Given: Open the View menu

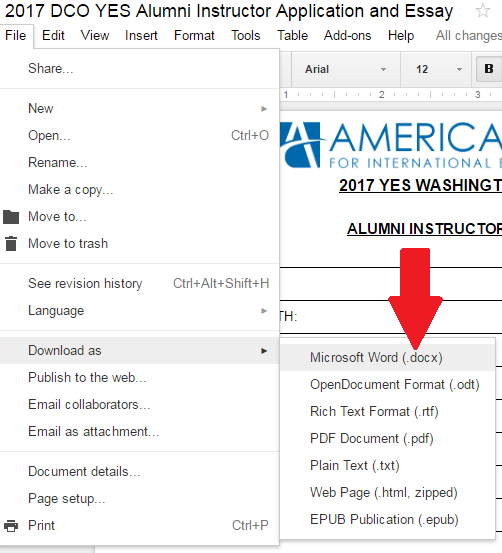Looking at the screenshot, I should 95,36.
